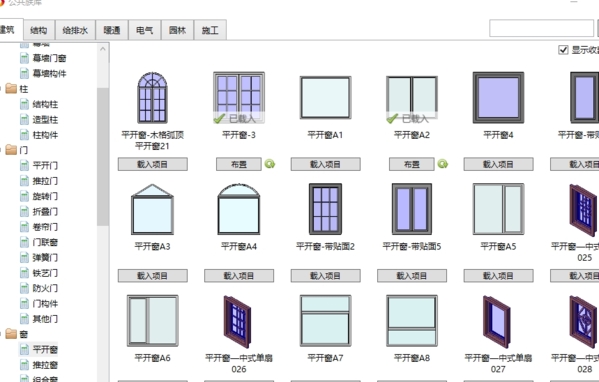Click 布置 under 平开窗A2
The width and height of the screenshot is (599, 382).
click(412, 164)
